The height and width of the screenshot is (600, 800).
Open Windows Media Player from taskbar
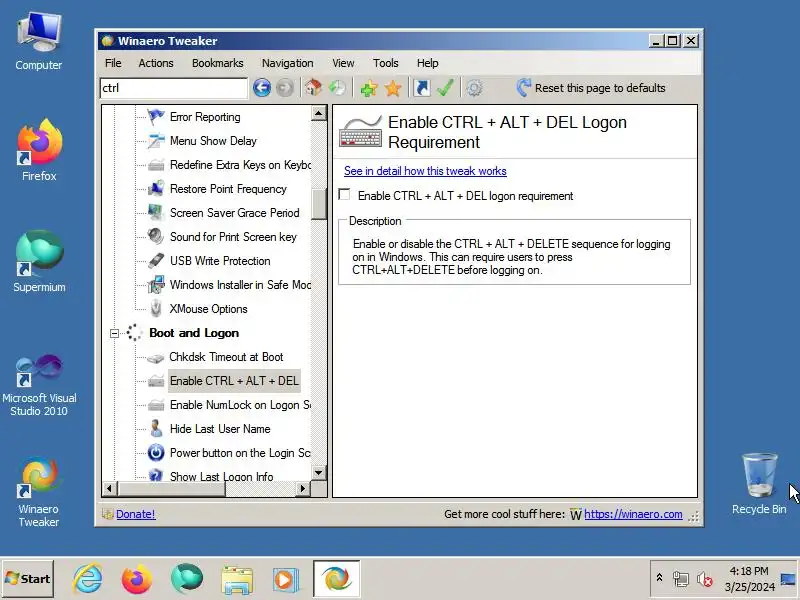point(285,579)
